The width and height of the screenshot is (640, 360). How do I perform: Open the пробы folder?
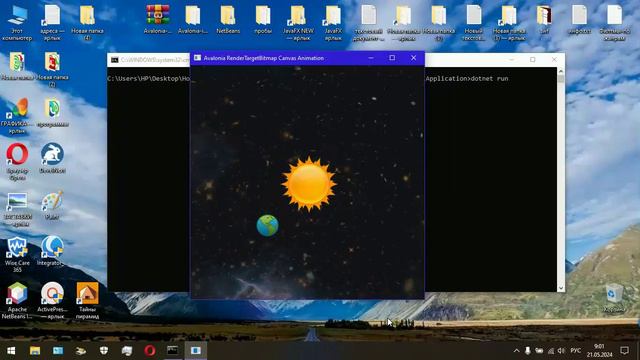(x=263, y=20)
